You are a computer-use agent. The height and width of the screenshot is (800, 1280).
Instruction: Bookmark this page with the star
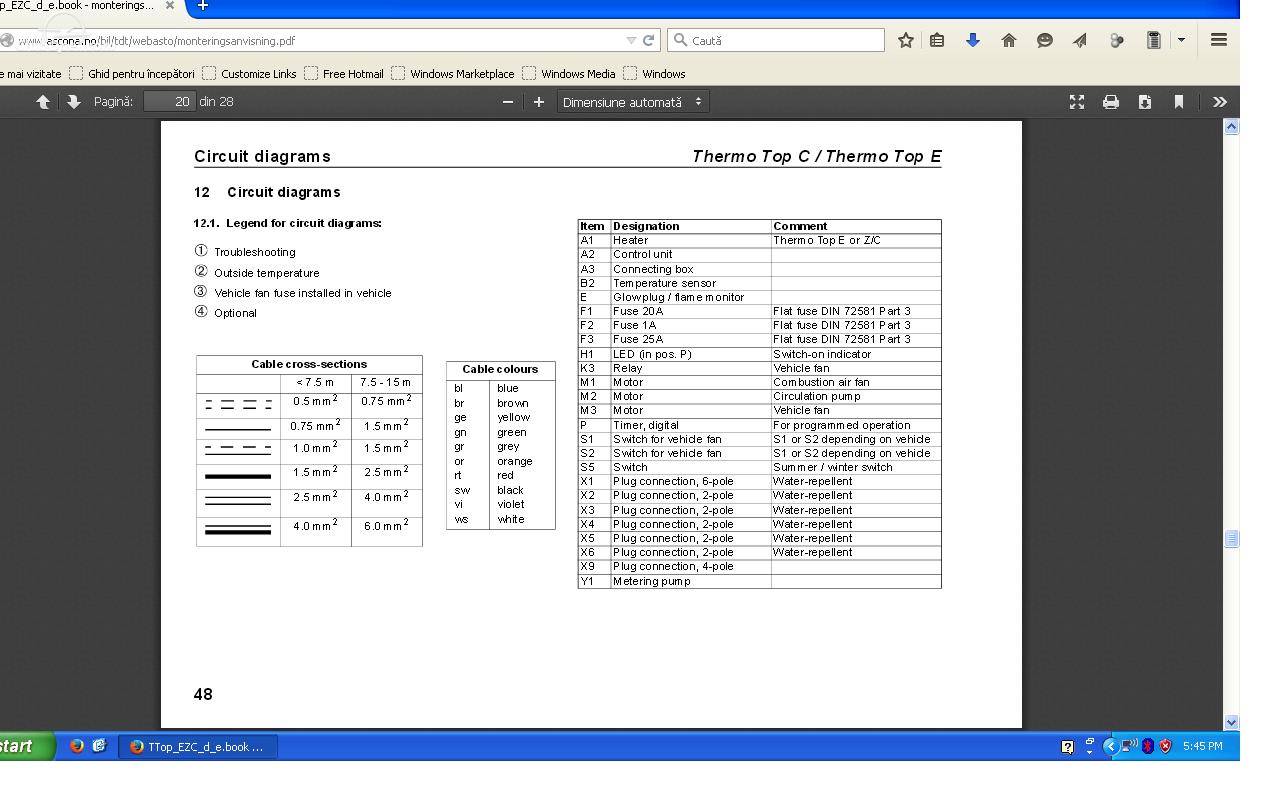pos(906,40)
